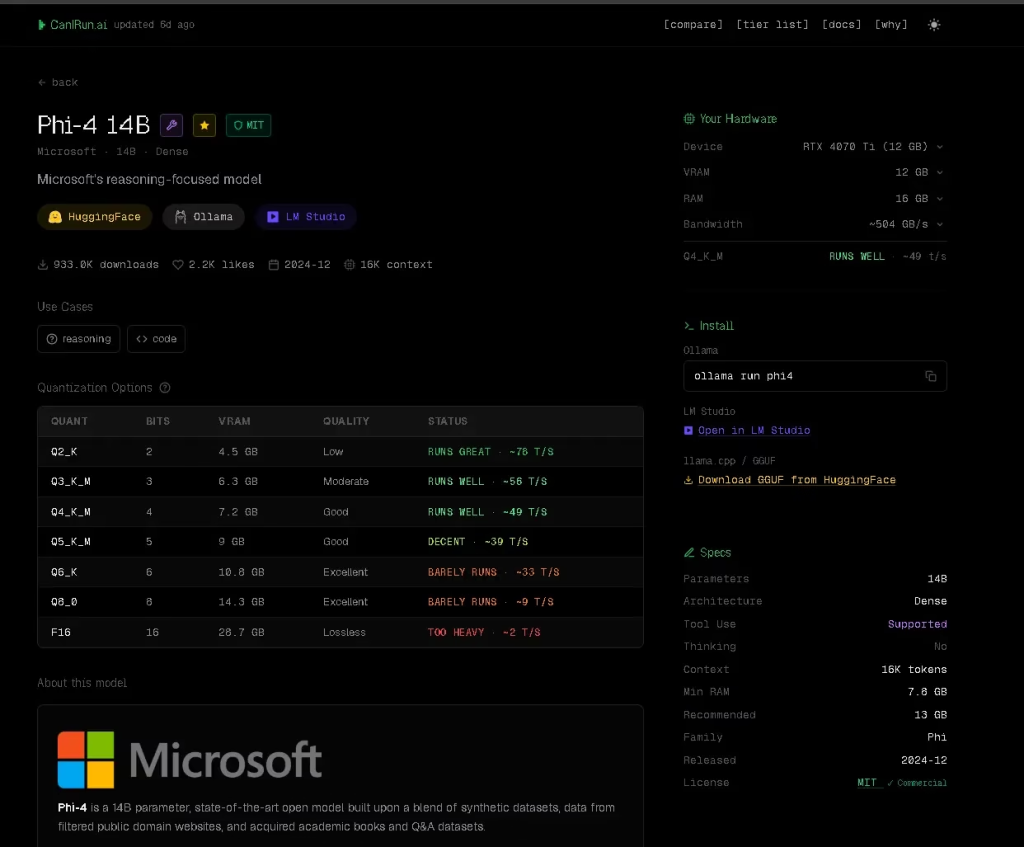Image resolution: width=1024 pixels, height=847 pixels.
Task: Open the Ollama model page button
Action: coord(204,217)
